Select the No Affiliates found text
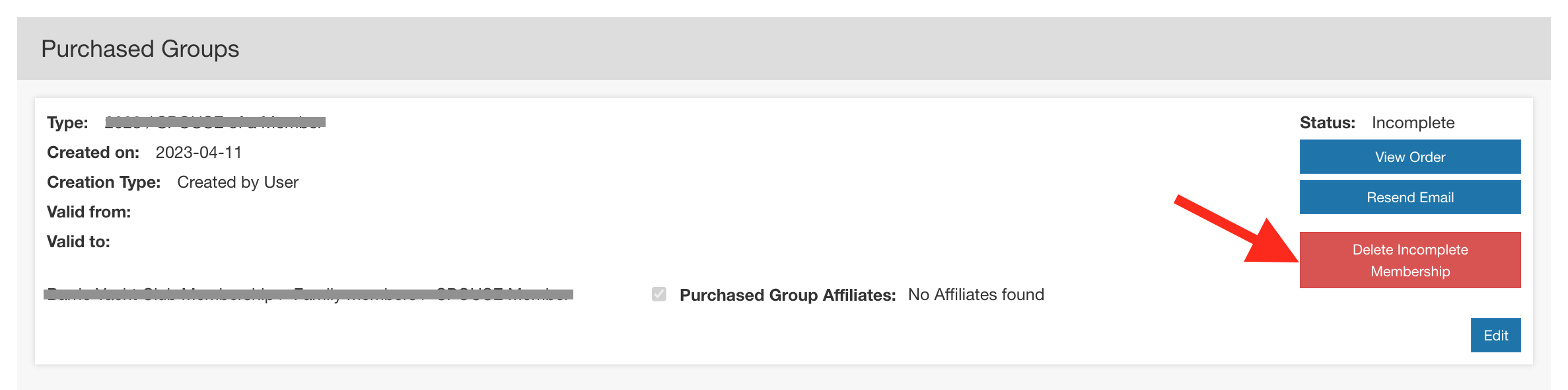1568x390 pixels. click(x=976, y=294)
